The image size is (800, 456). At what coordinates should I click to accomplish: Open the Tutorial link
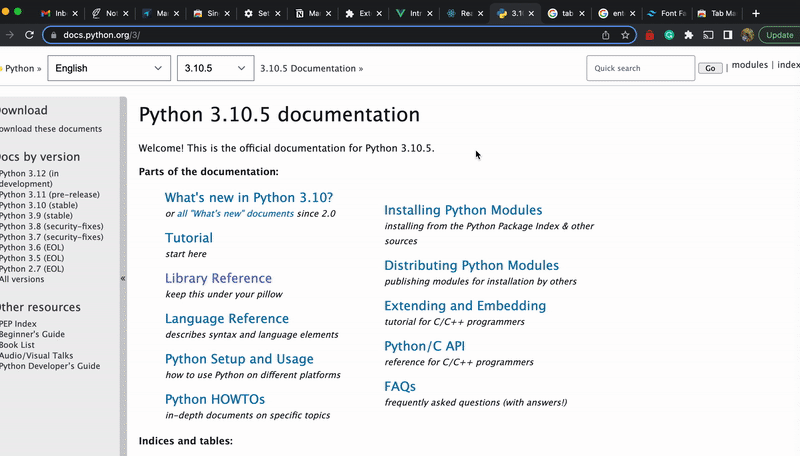tap(189, 238)
